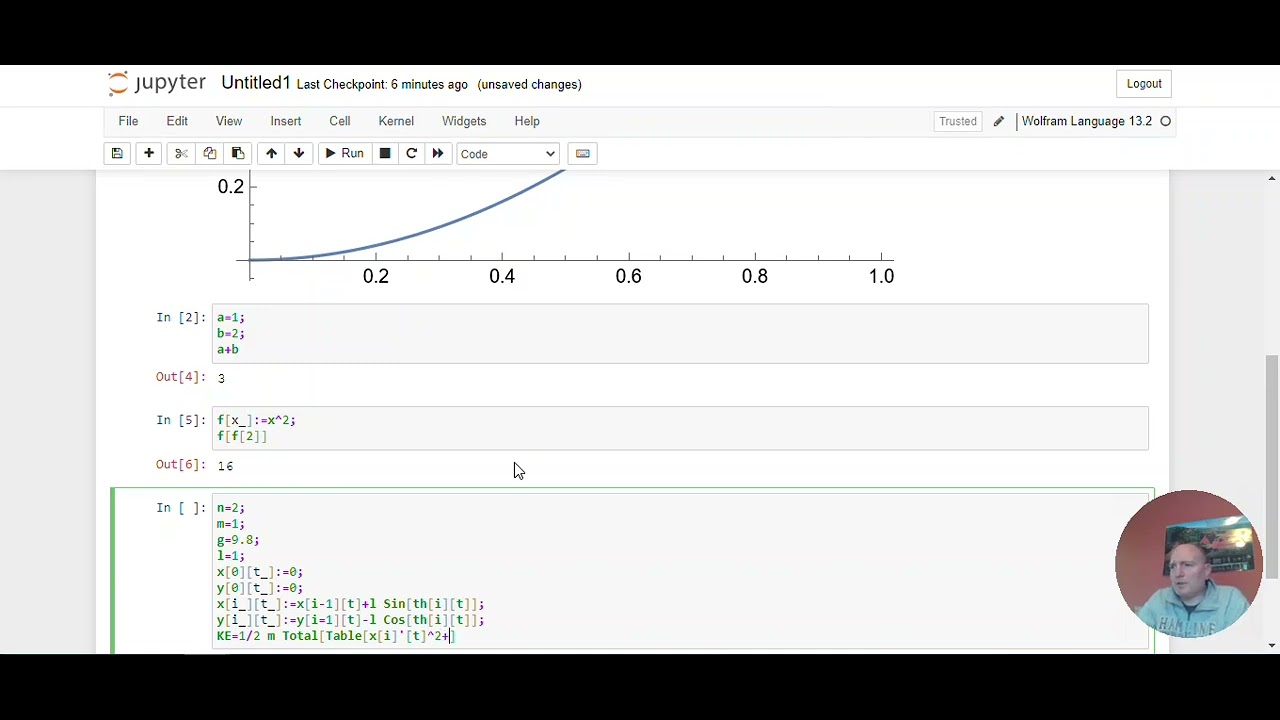Click the pencil edit mode indicator
1280x720 pixels.
[998, 121]
